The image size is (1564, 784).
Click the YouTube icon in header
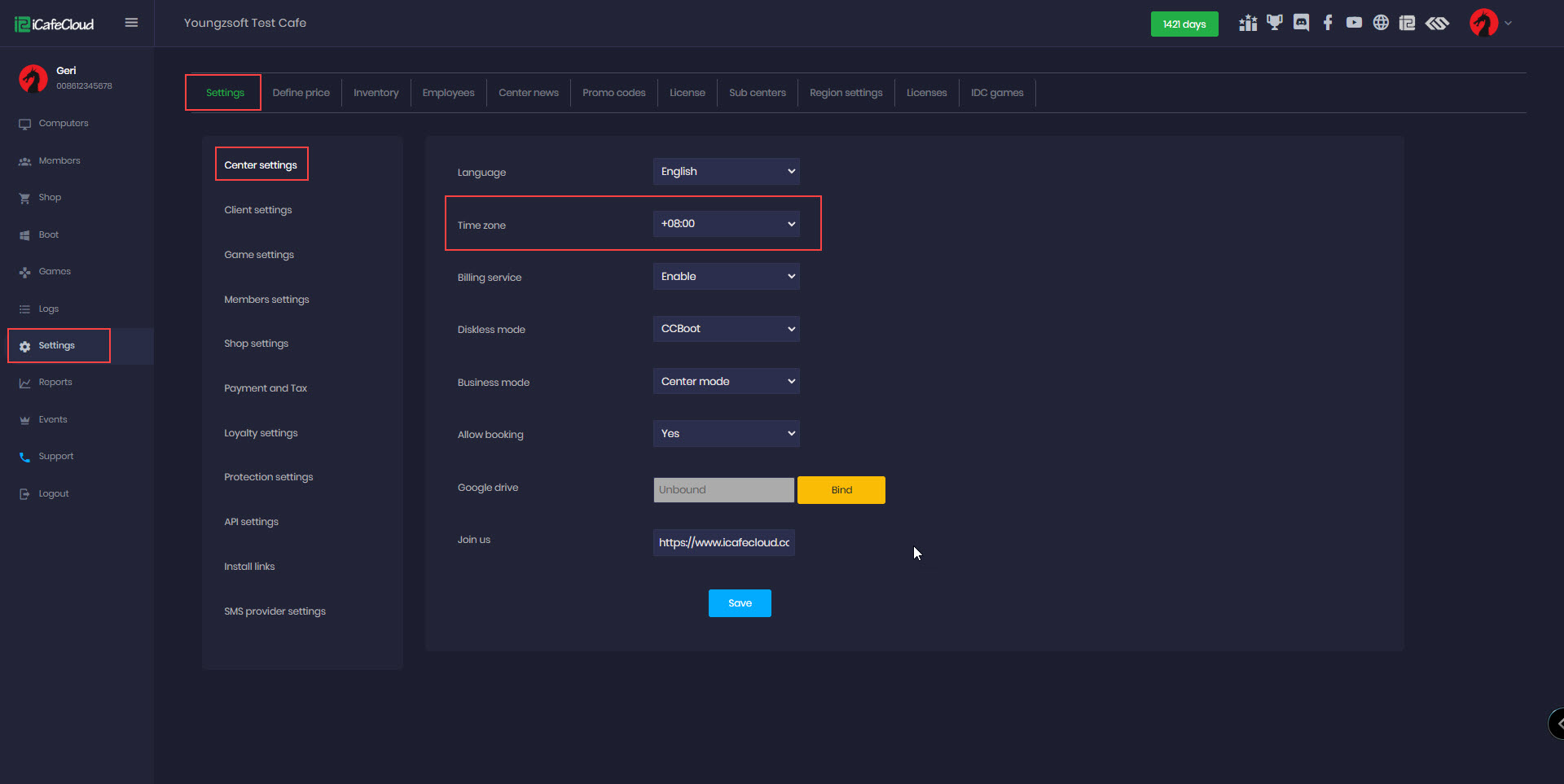(1354, 23)
